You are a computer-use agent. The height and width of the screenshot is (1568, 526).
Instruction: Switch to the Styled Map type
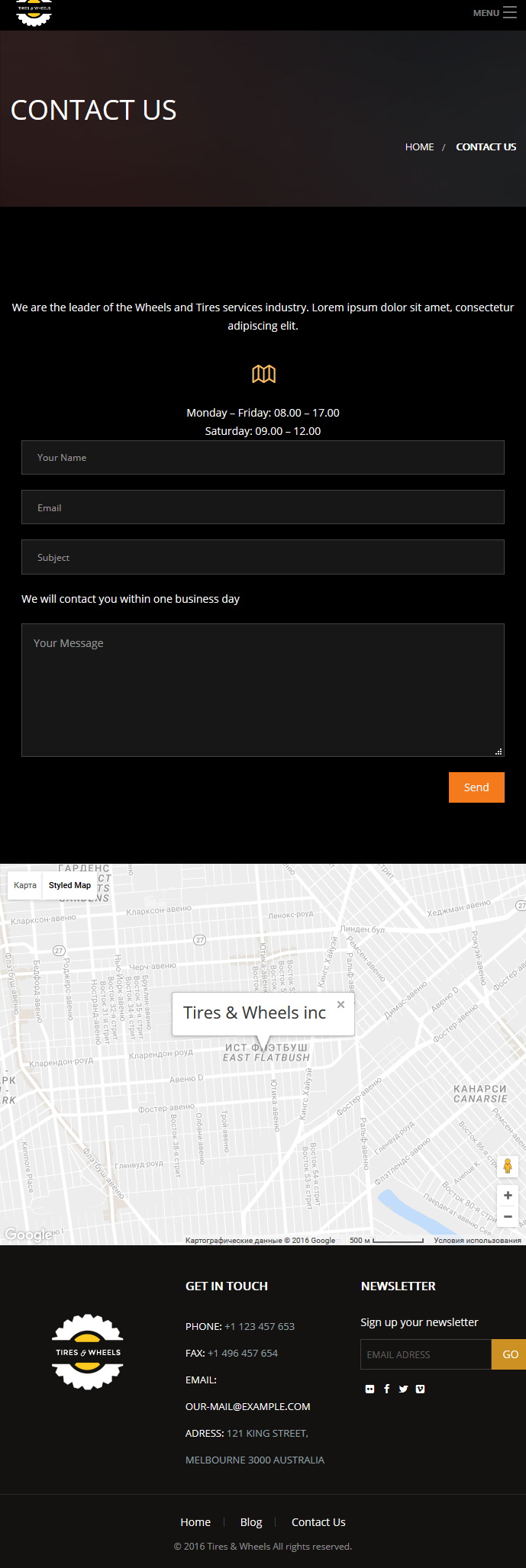(x=69, y=885)
